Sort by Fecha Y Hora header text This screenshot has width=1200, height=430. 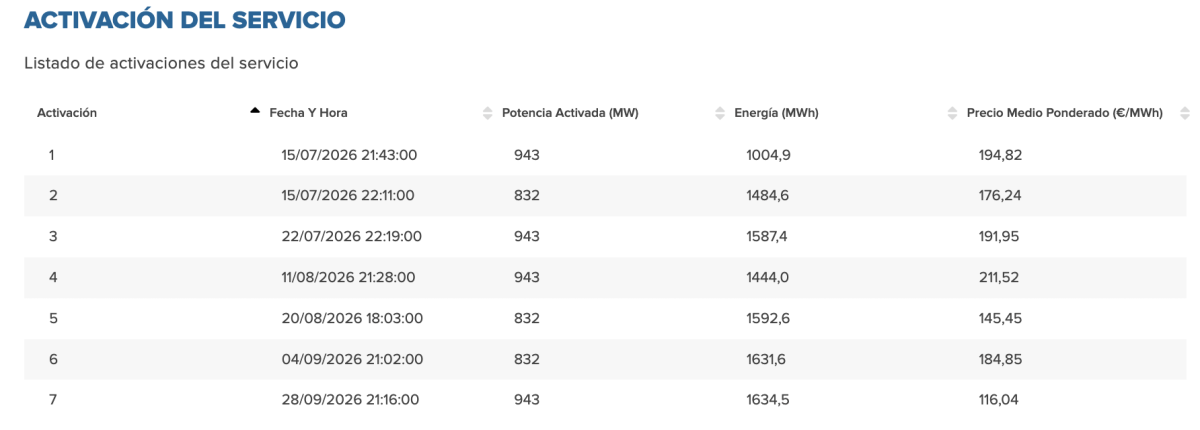tap(308, 113)
